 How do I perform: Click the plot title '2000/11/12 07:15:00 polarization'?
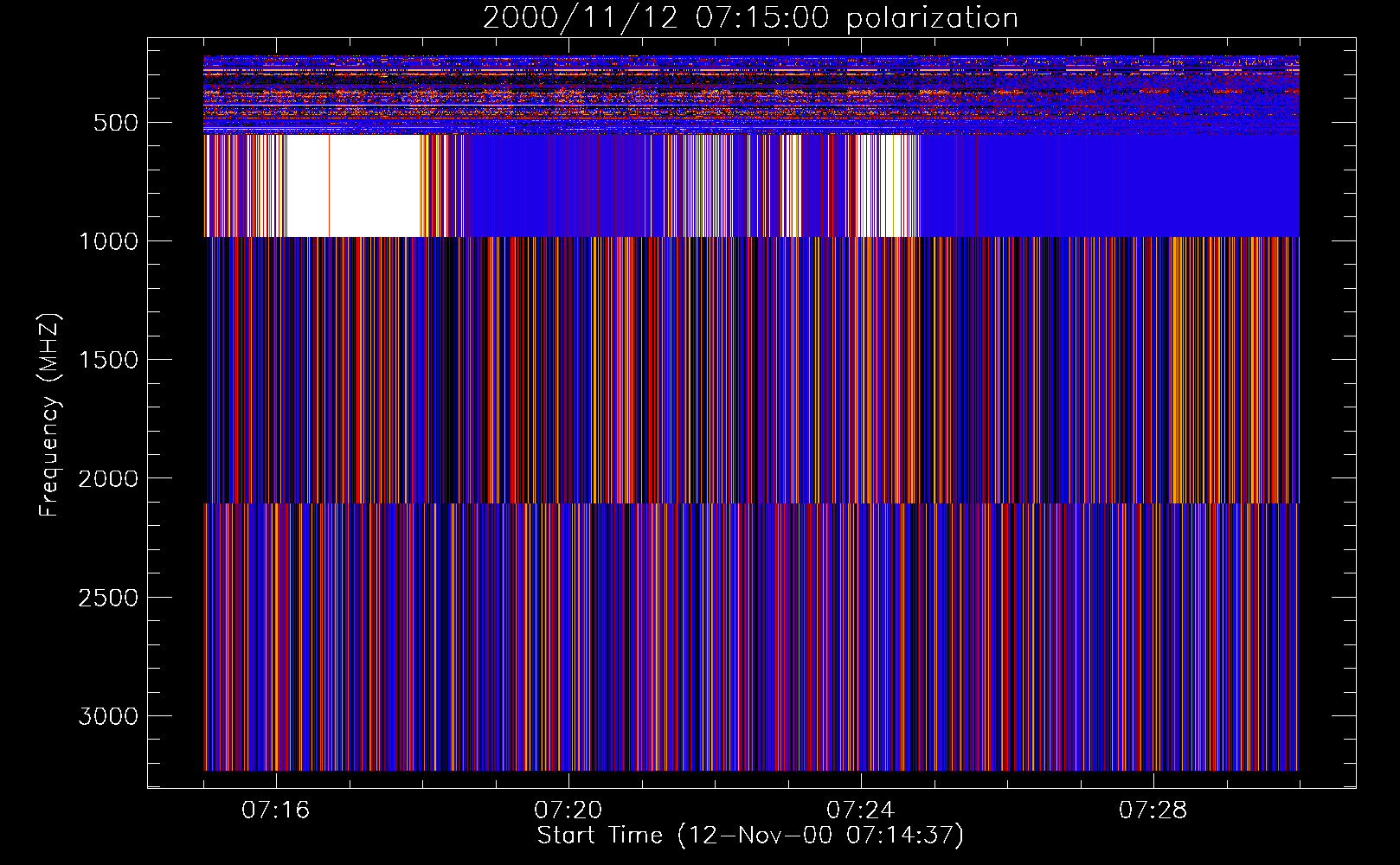750,17
